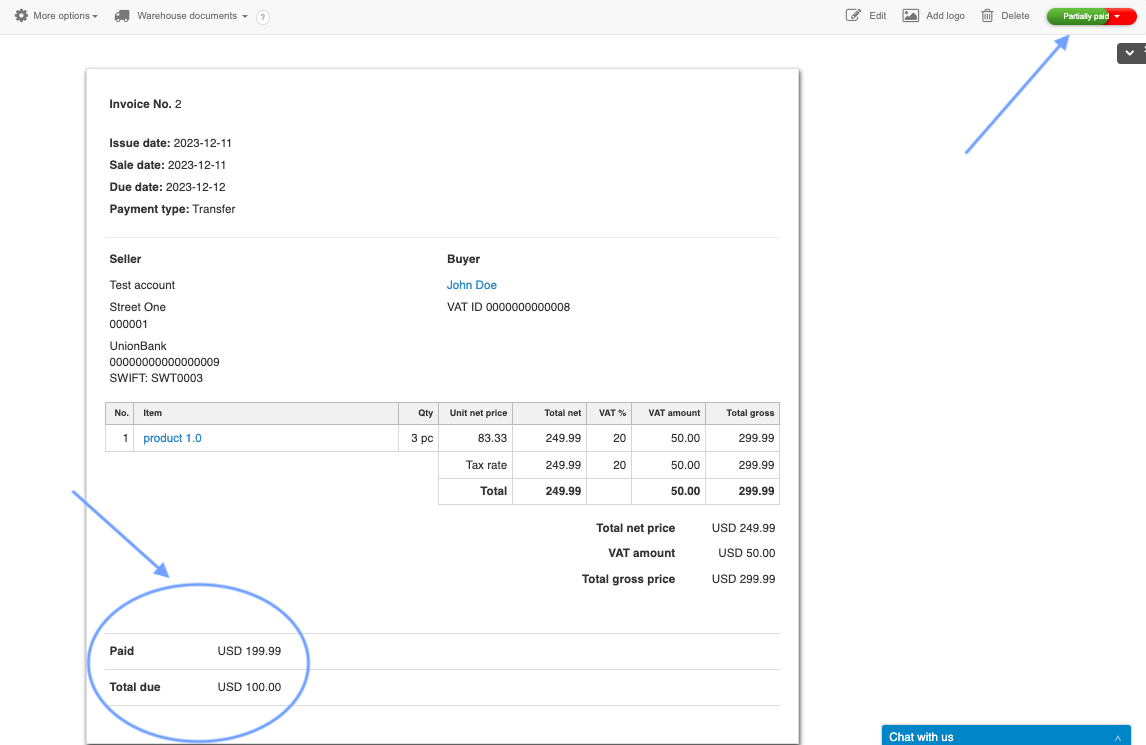Expand the dark chevron panel below the status

pyautogui.click(x=1130, y=53)
